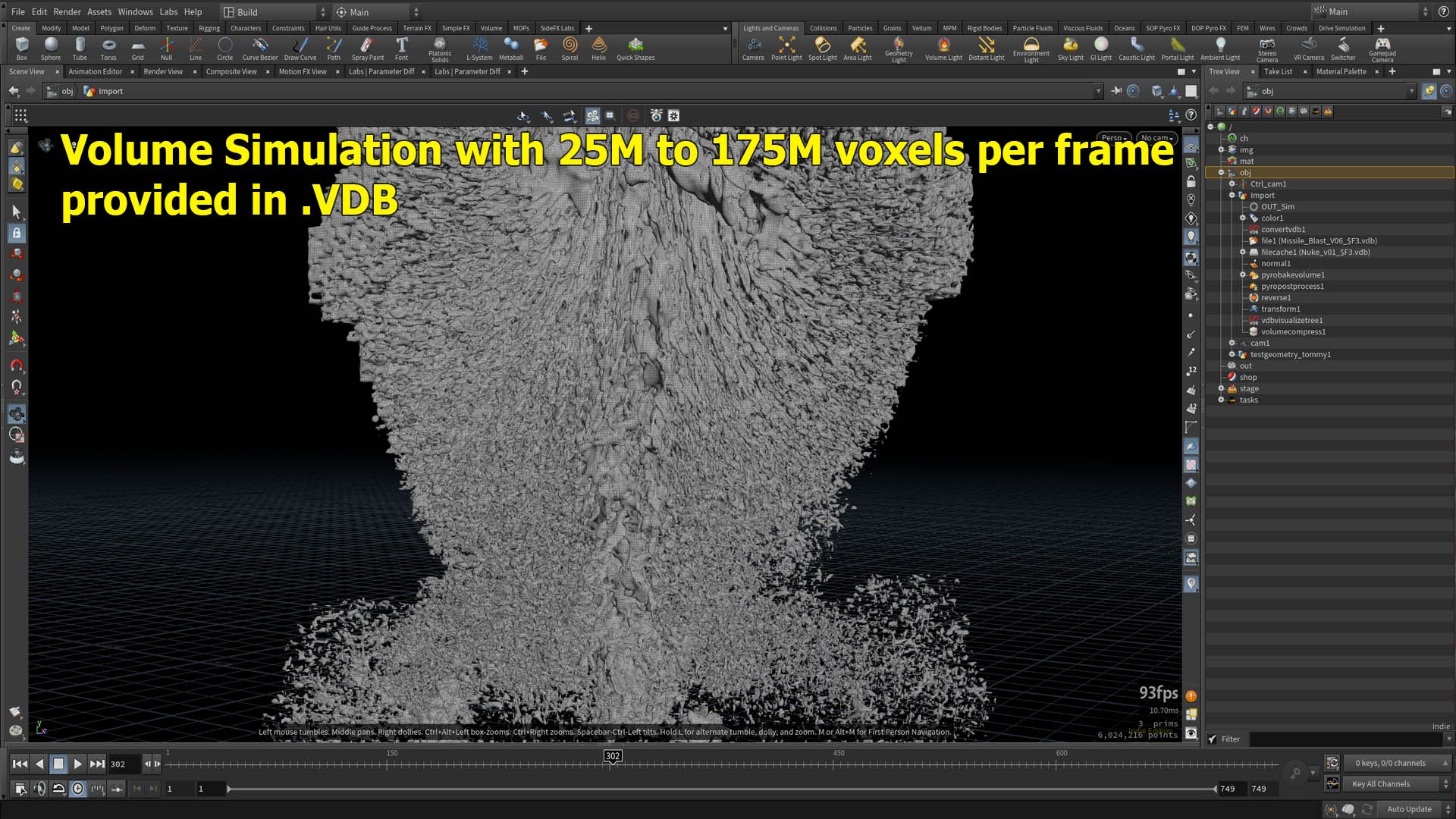
Task: Open the No cam camera menu
Action: 1157,138
